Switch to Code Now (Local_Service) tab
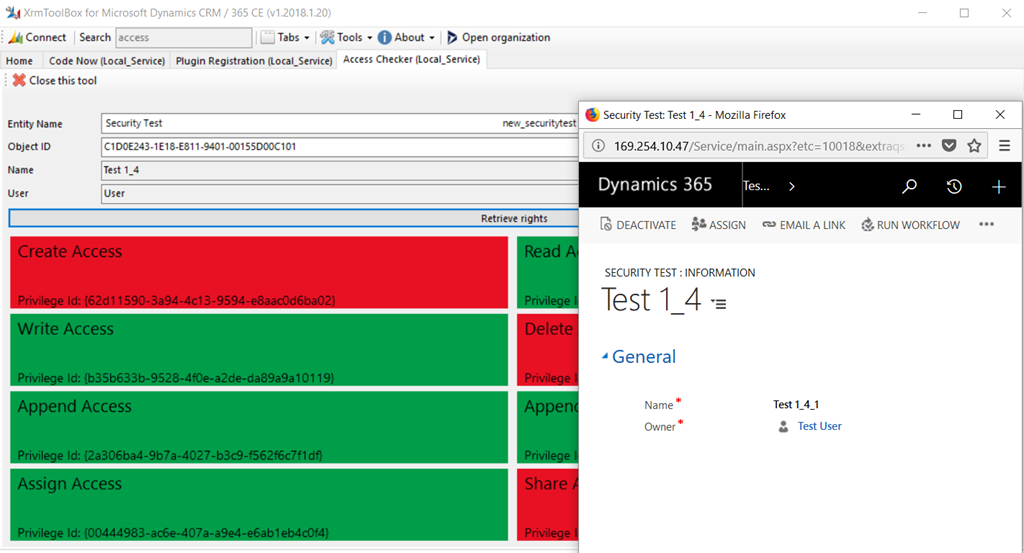The height and width of the screenshot is (553, 1024). coord(106,61)
